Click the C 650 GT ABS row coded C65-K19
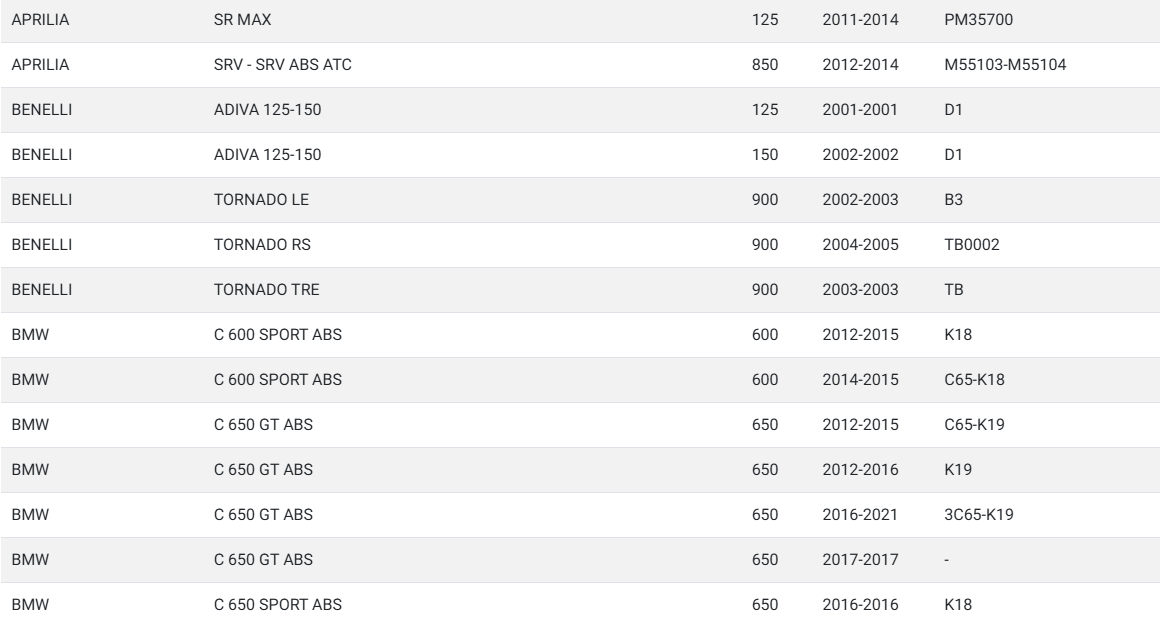Image resolution: width=1160 pixels, height=623 pixels. tap(580, 425)
